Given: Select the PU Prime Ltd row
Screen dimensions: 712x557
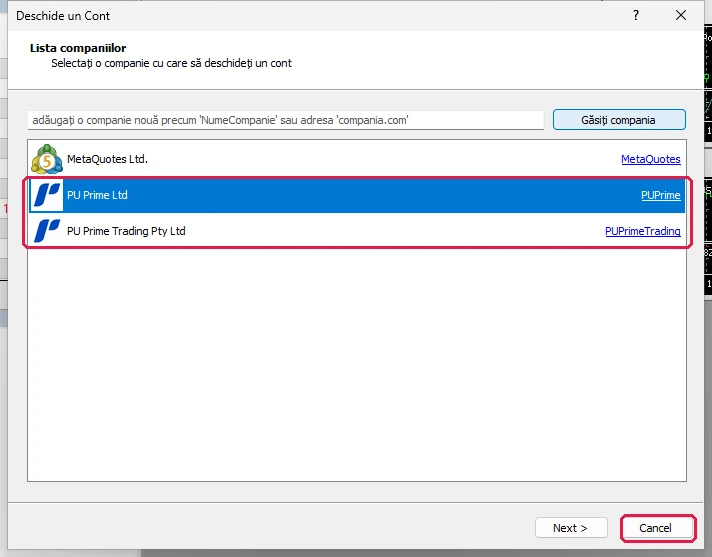Looking at the screenshot, I should [357, 195].
